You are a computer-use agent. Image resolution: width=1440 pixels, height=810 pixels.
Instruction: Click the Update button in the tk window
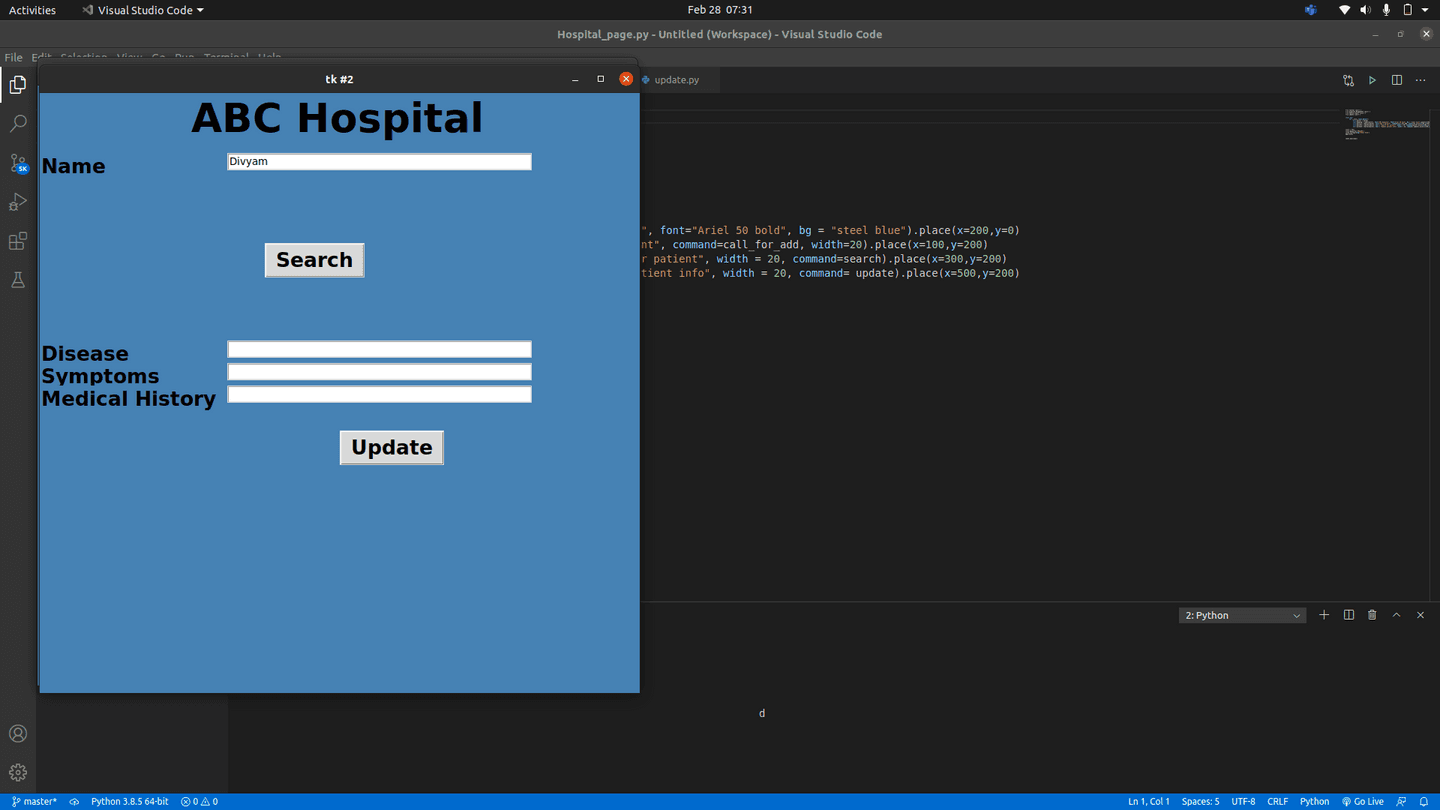391,447
